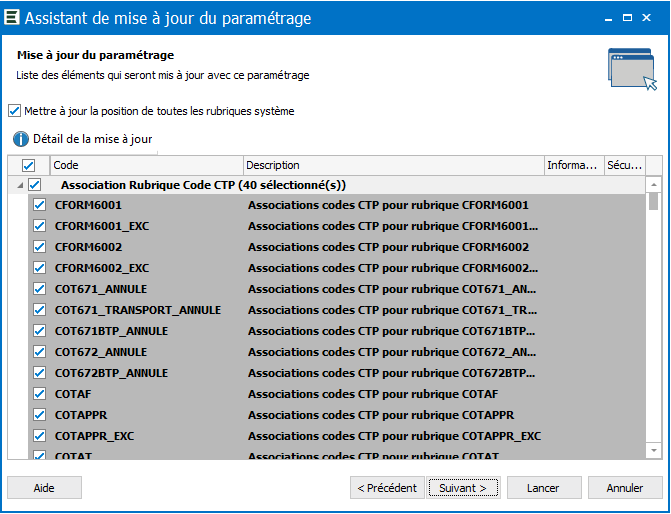Image resolution: width=671 pixels, height=514 pixels.
Task: Go back with the Précédent button
Action: click(x=387, y=488)
